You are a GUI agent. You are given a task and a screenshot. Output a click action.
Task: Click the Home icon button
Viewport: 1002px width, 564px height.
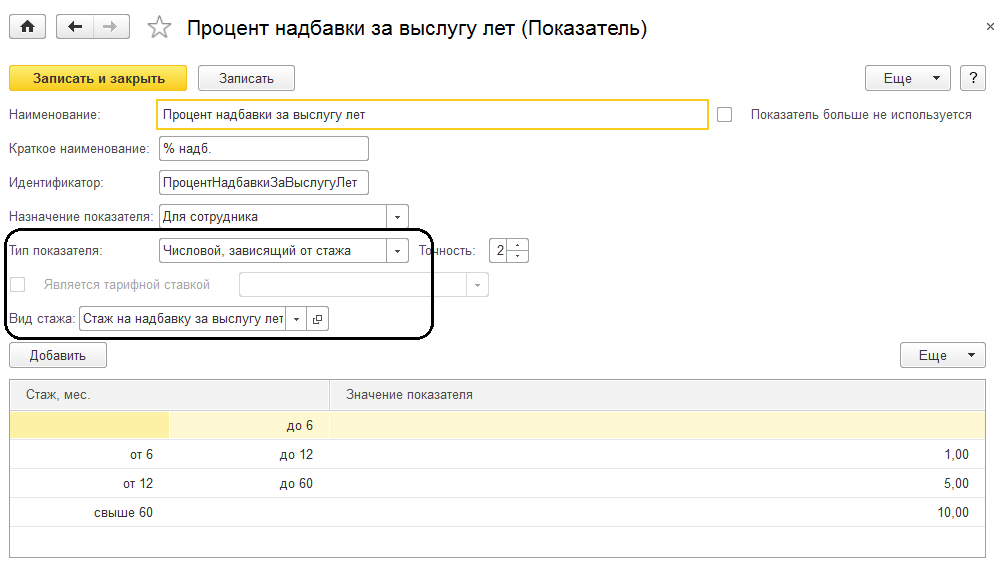pyautogui.click(x=27, y=27)
